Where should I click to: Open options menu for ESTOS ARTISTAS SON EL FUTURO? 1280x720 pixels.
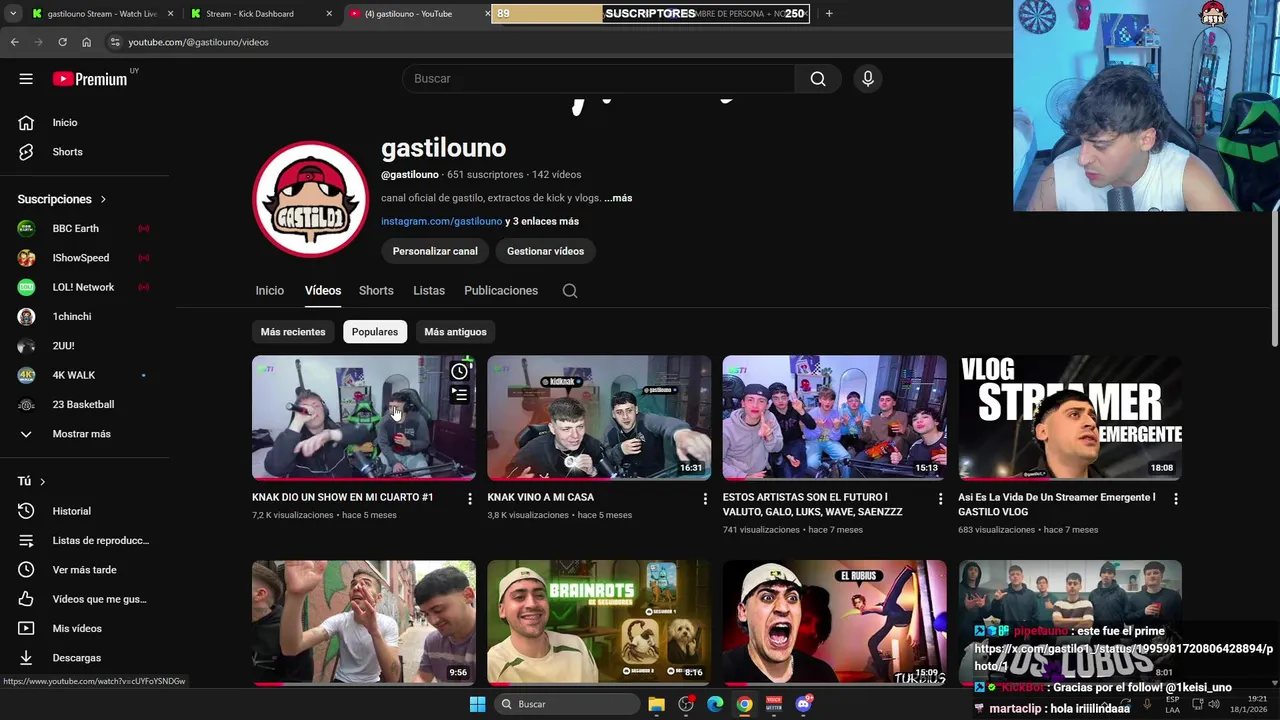tap(940, 498)
